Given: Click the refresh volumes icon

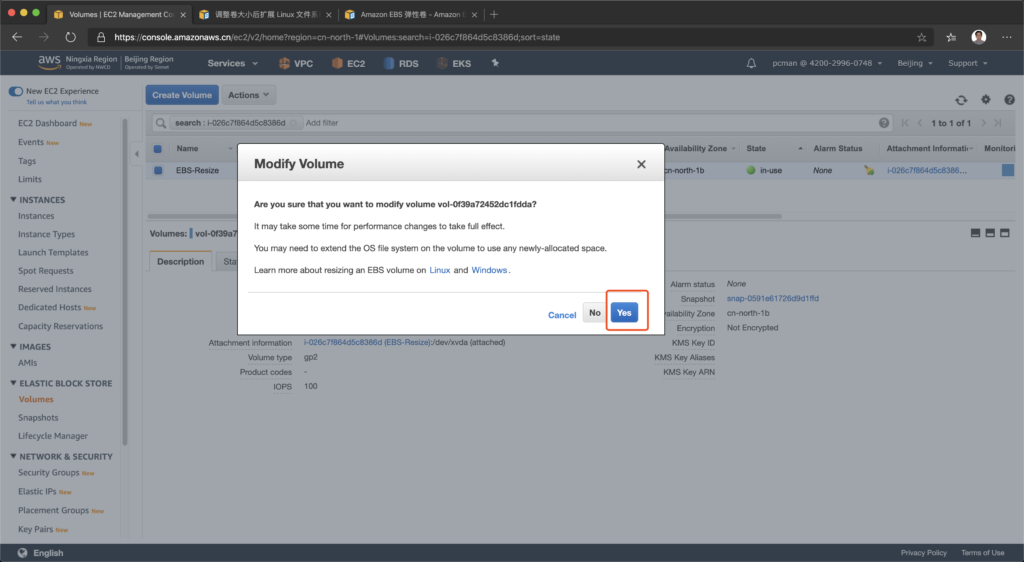Looking at the screenshot, I should click(x=961, y=100).
